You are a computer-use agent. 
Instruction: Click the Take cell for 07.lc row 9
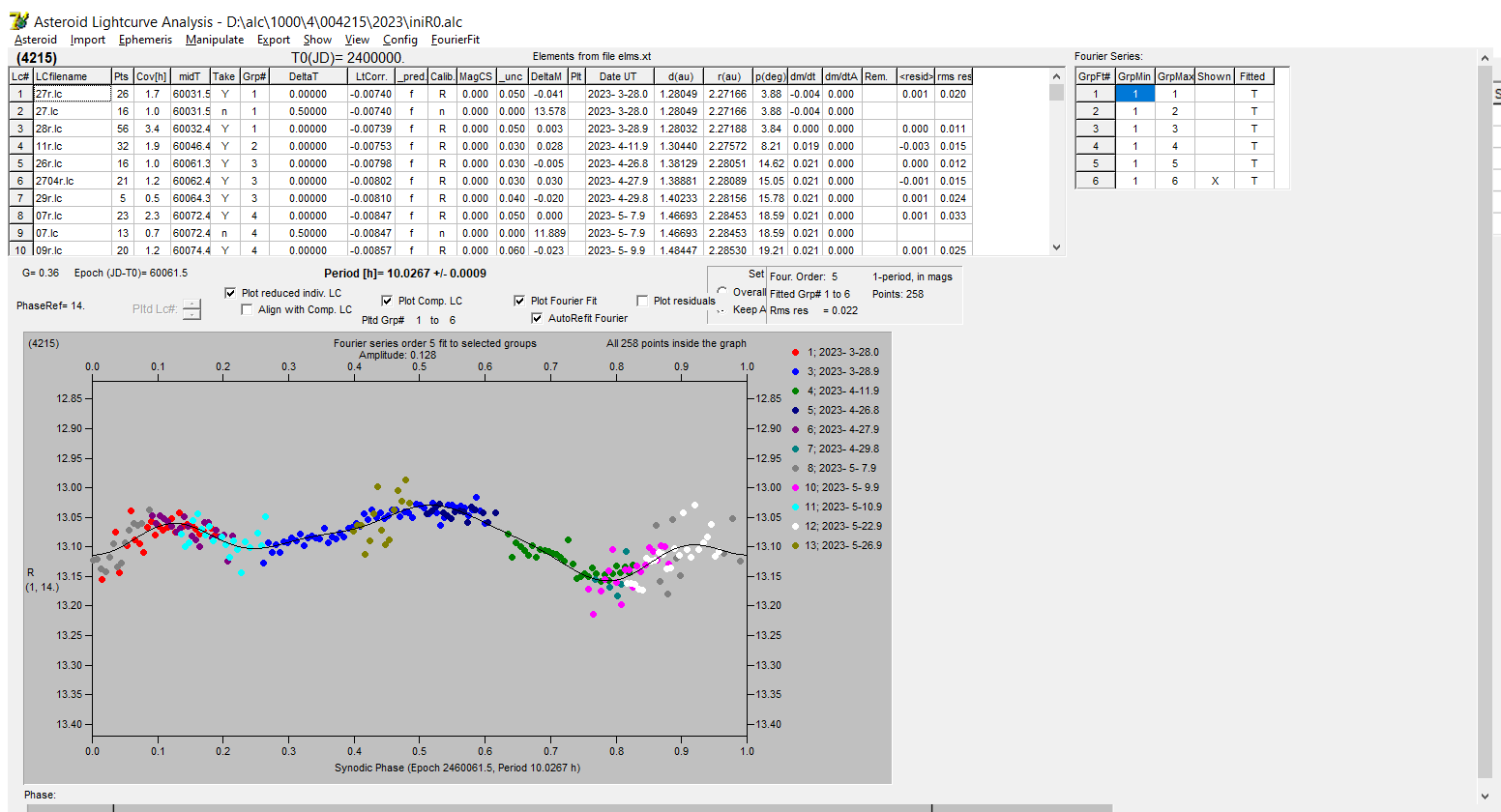click(224, 233)
